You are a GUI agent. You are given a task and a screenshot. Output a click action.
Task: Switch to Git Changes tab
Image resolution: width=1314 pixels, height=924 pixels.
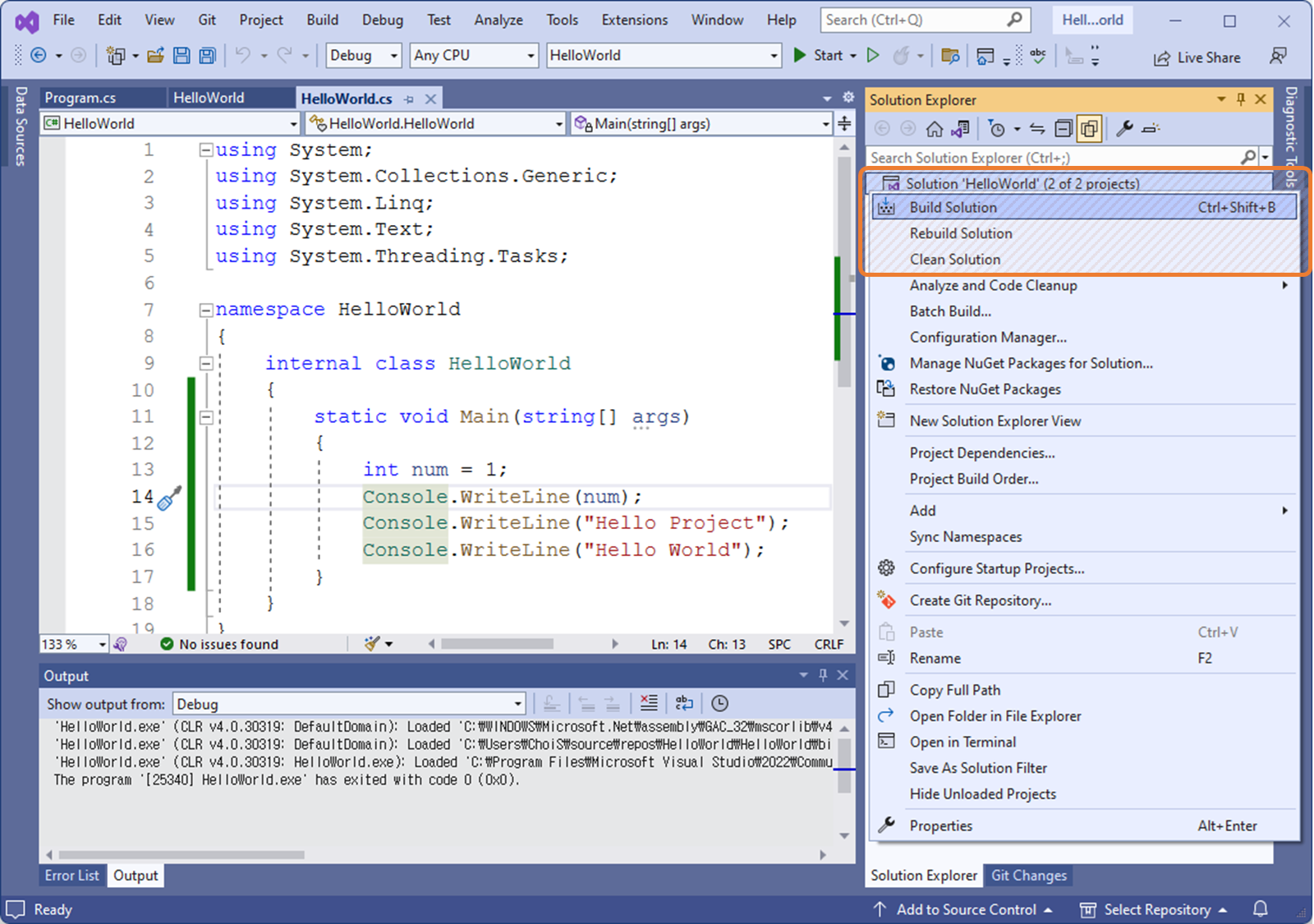[x=1029, y=876]
